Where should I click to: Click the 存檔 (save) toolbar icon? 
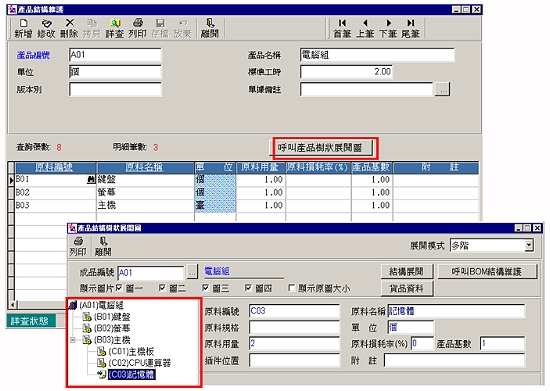pyautogui.click(x=160, y=28)
